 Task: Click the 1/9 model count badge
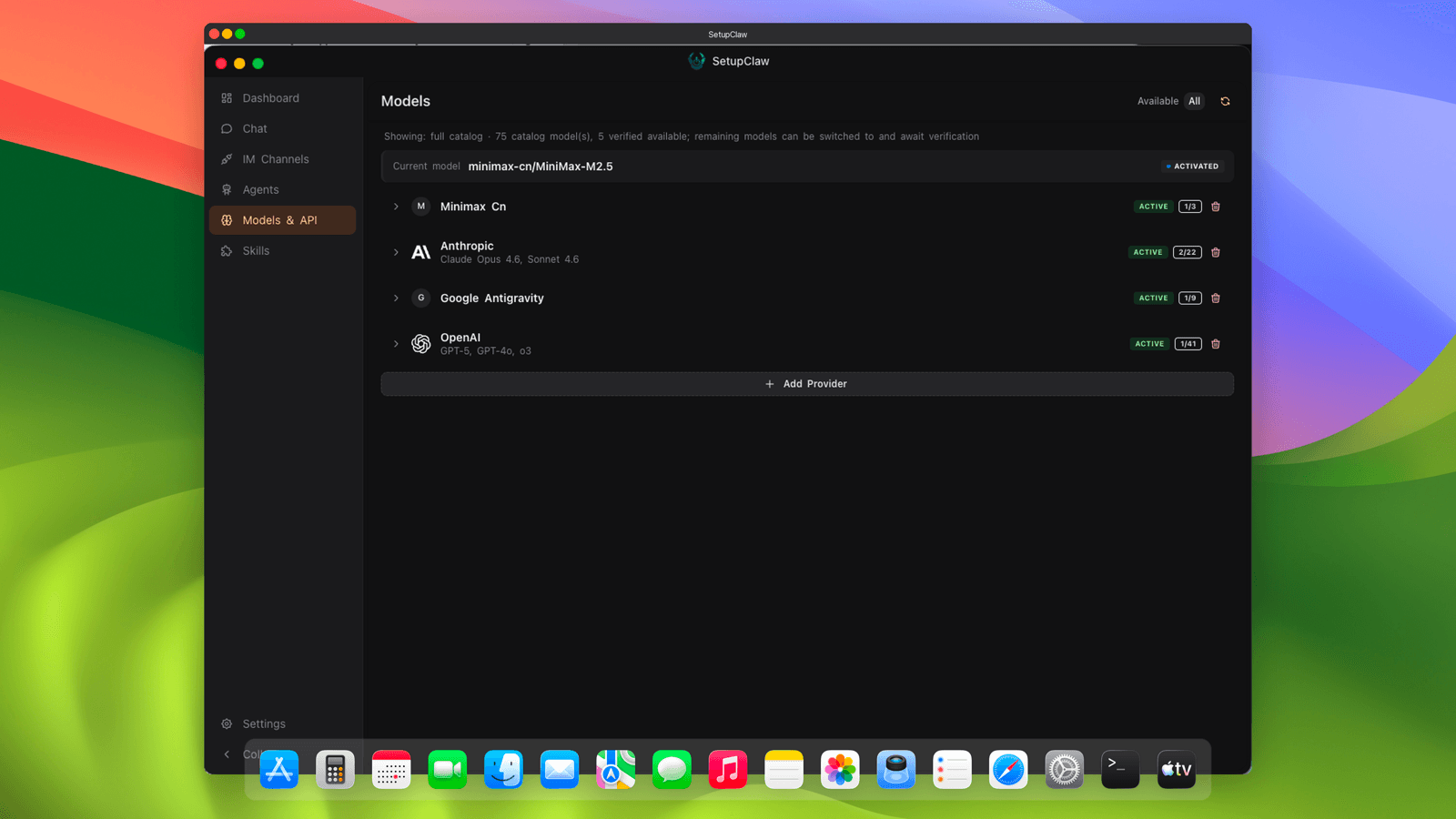(x=1189, y=298)
